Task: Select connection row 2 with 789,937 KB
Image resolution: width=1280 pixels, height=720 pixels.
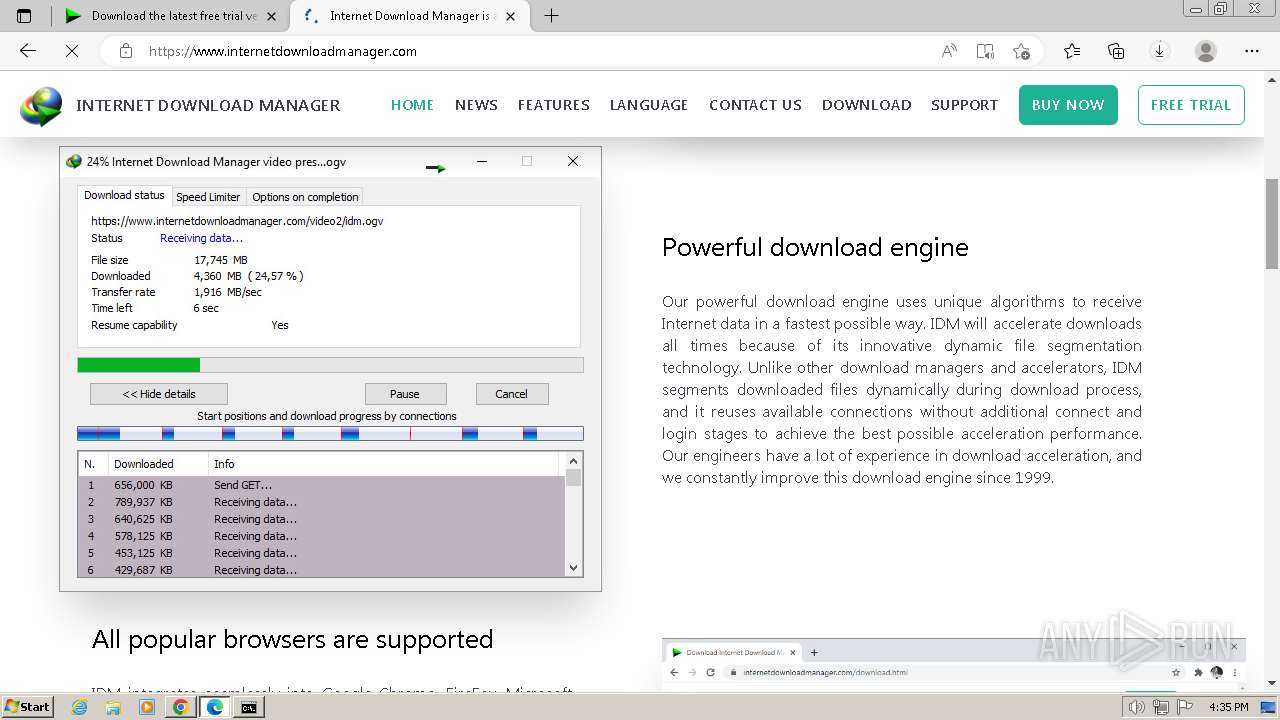Action: [321, 502]
